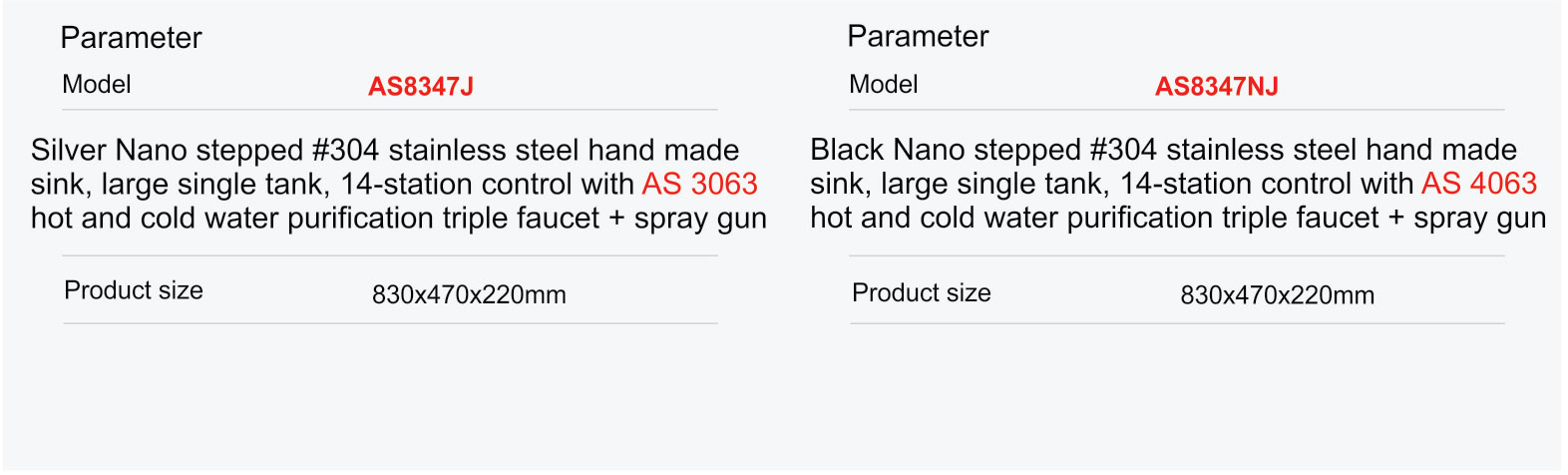Screen dimensions: 1568x475
Task: Select the 830x470x220mm value for Black sink
Action: pyautogui.click(x=1277, y=295)
